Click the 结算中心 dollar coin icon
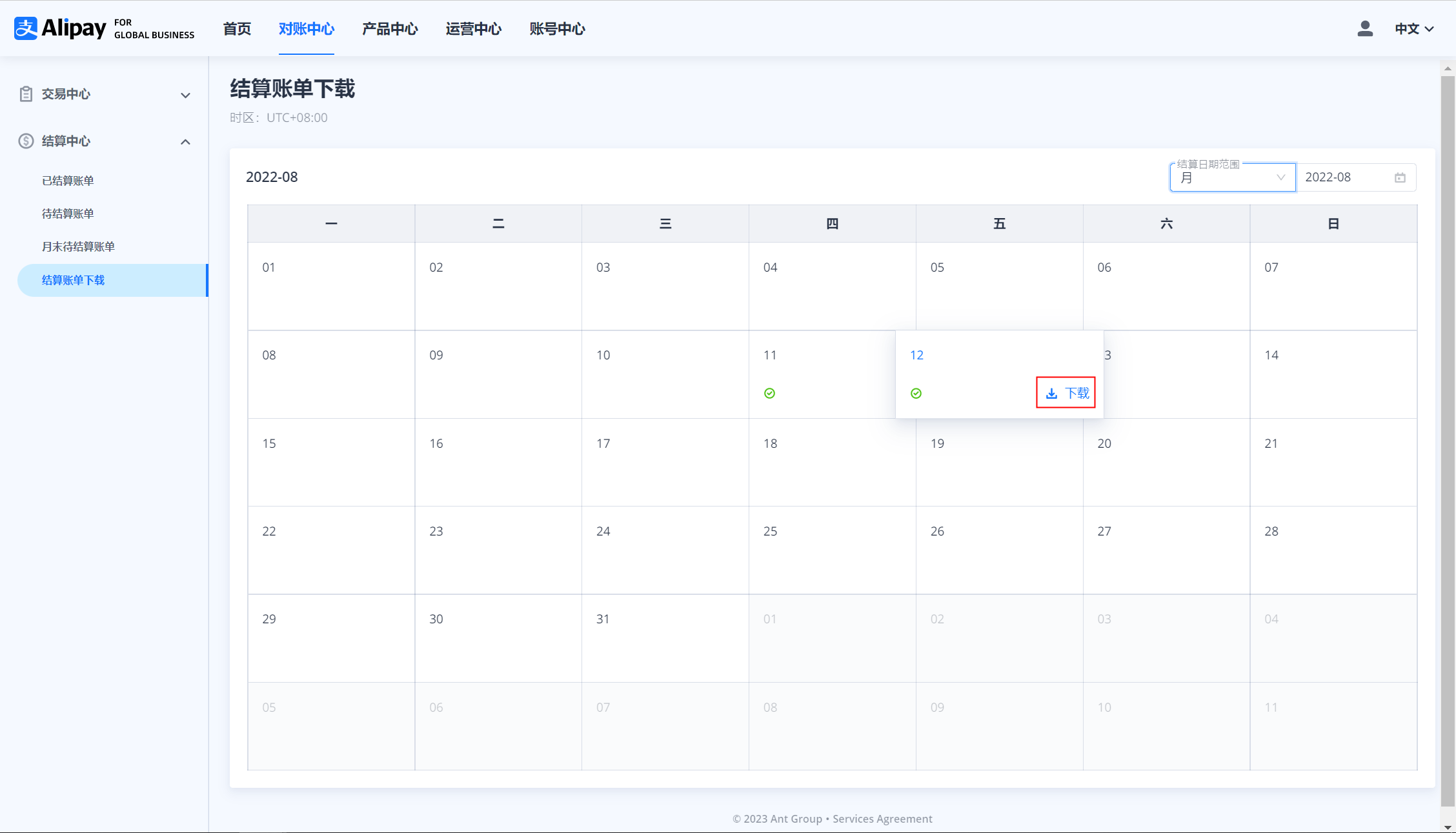The width and height of the screenshot is (1456, 833). point(26,141)
